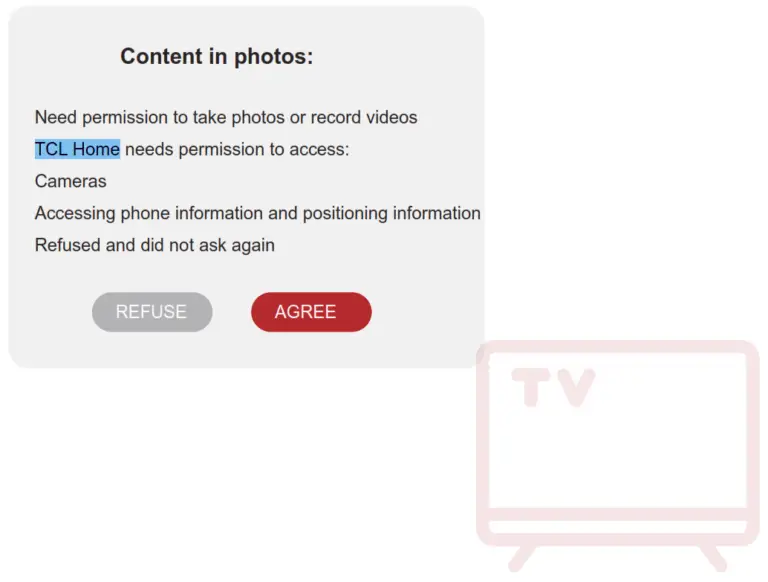This screenshot has width=768, height=582.
Task: Click the "needs permission to access:" text
Action: [237, 149]
